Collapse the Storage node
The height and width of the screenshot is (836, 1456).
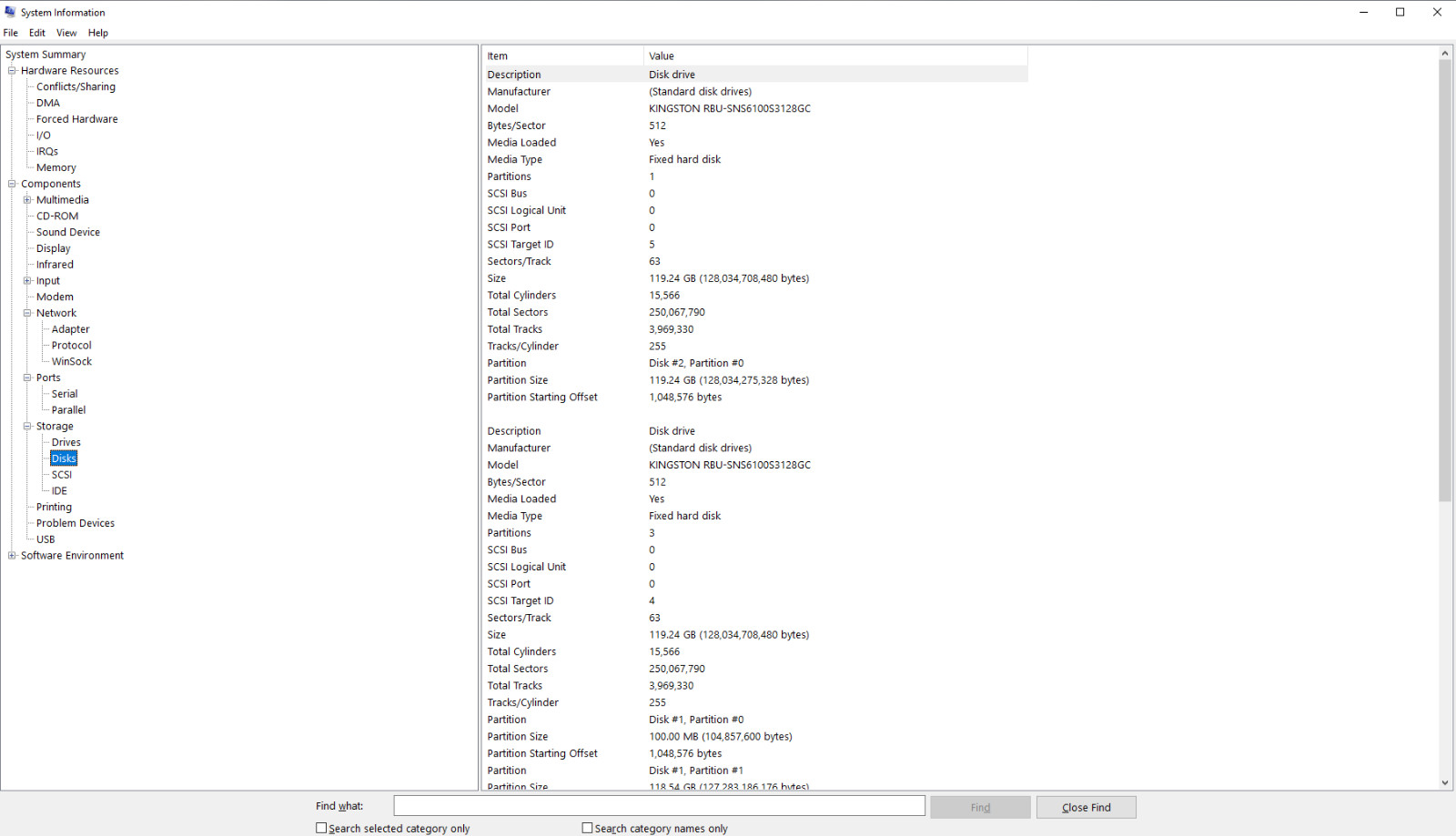pos(27,427)
